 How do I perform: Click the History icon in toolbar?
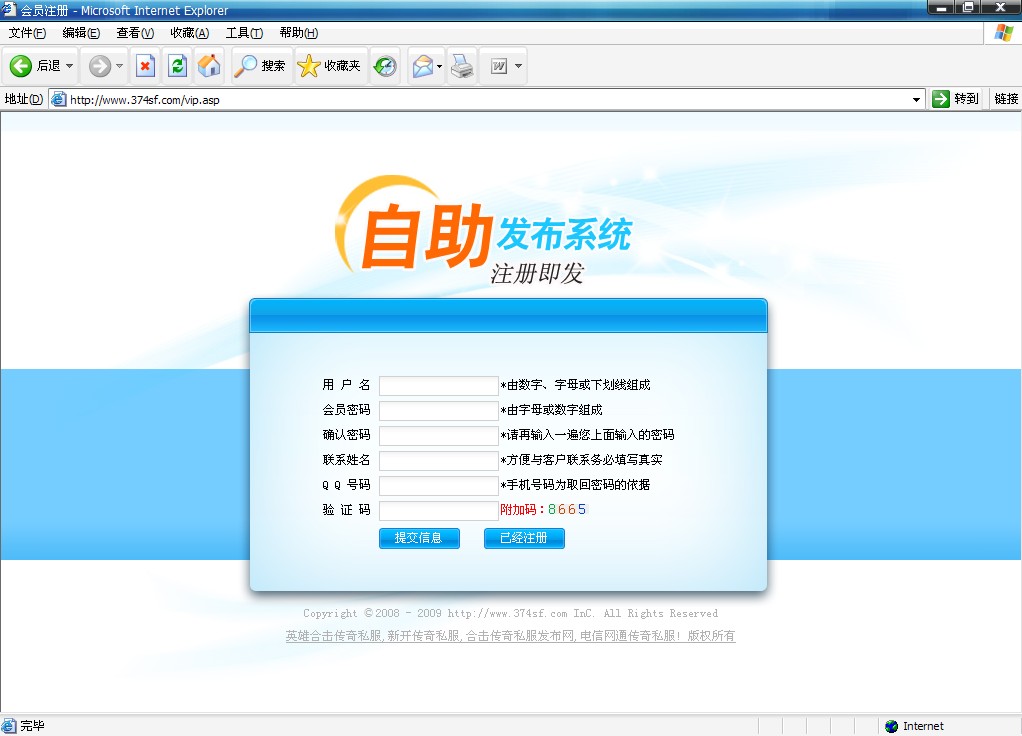[x=385, y=66]
